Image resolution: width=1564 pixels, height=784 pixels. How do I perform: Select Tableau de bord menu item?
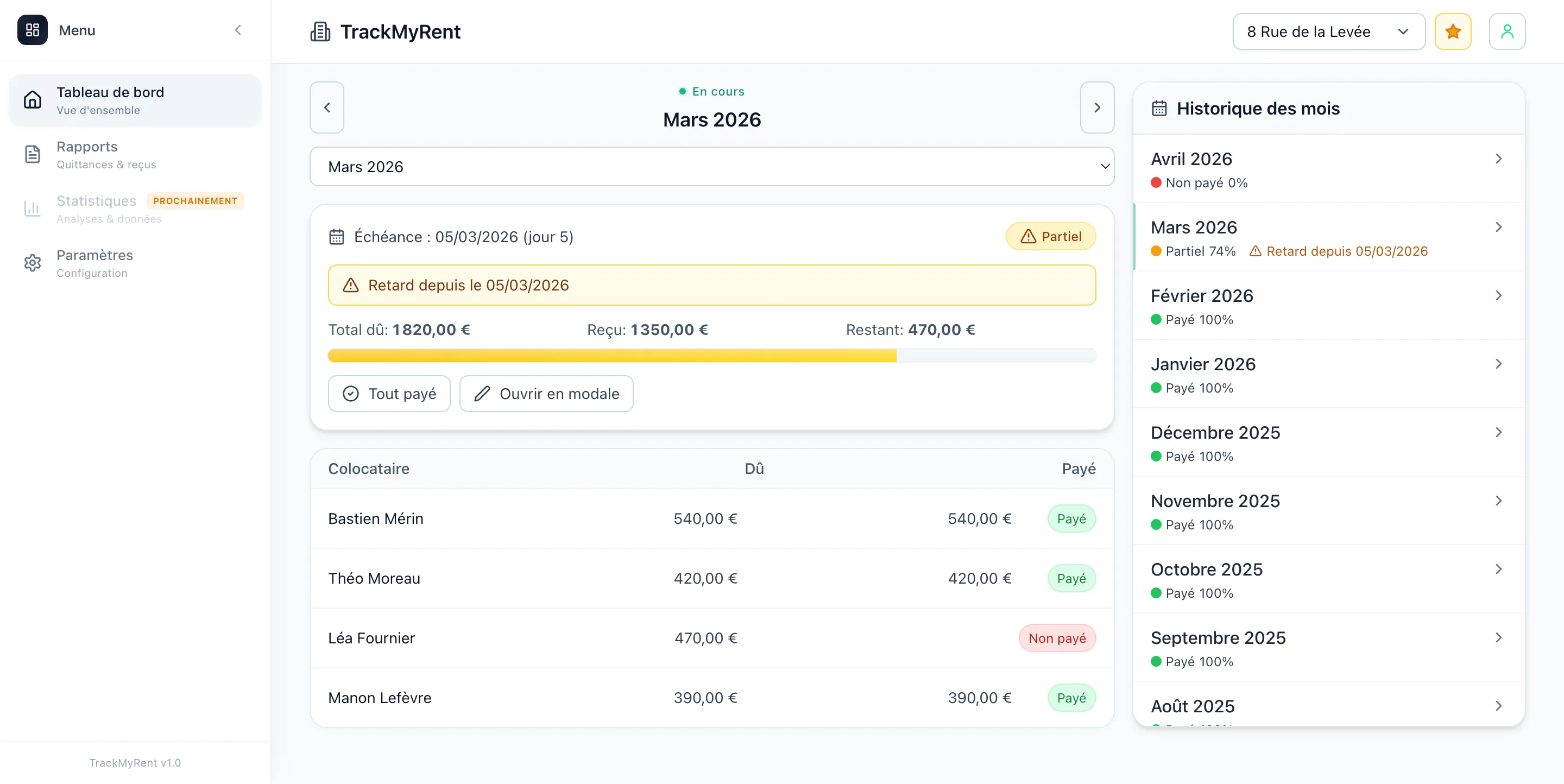tap(135, 100)
